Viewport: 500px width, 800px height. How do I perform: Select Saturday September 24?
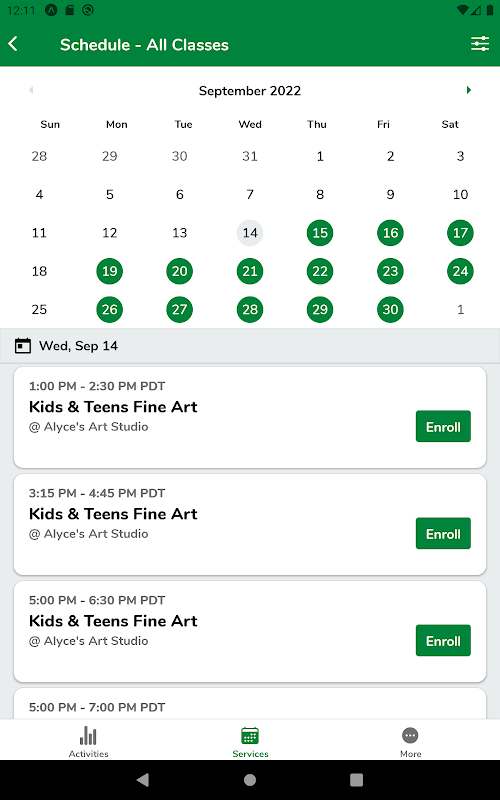pyautogui.click(x=460, y=271)
